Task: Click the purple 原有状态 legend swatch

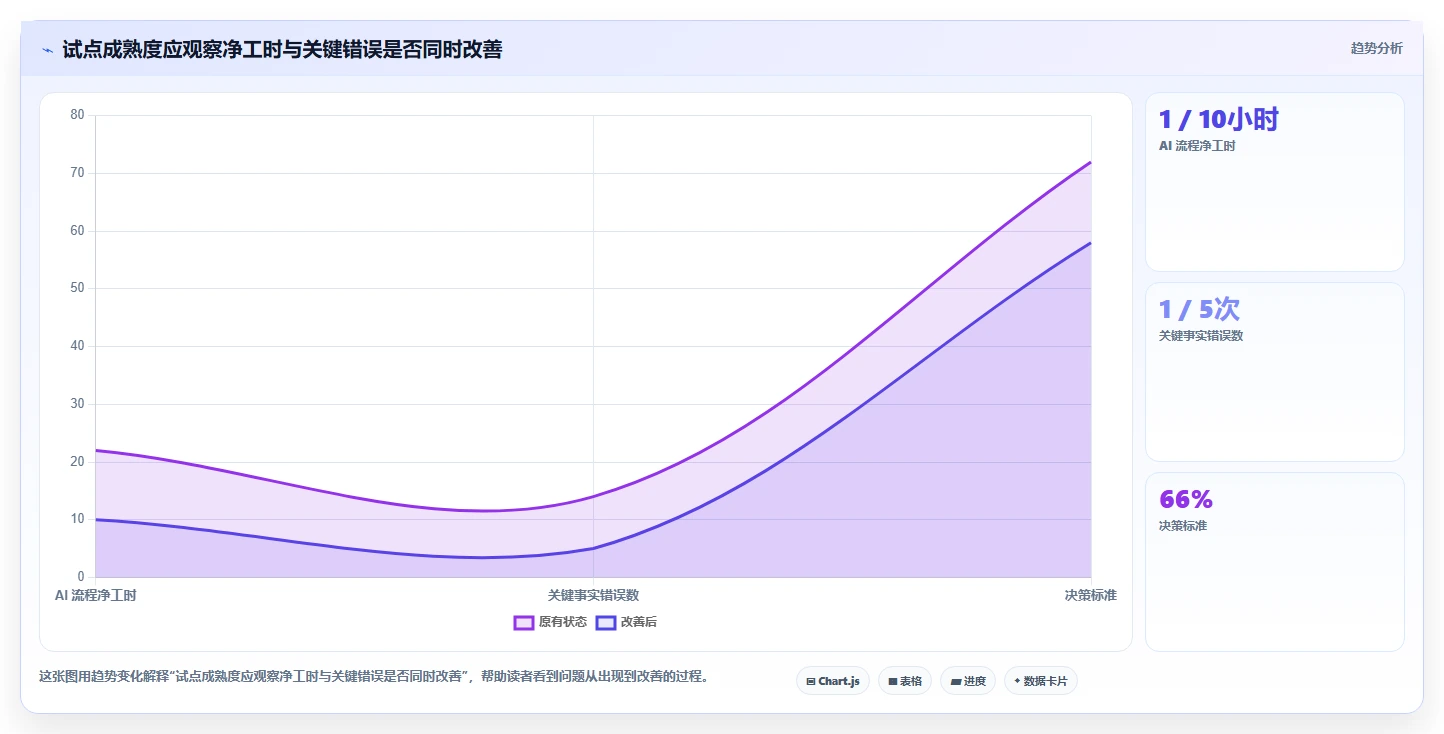Action: [523, 622]
